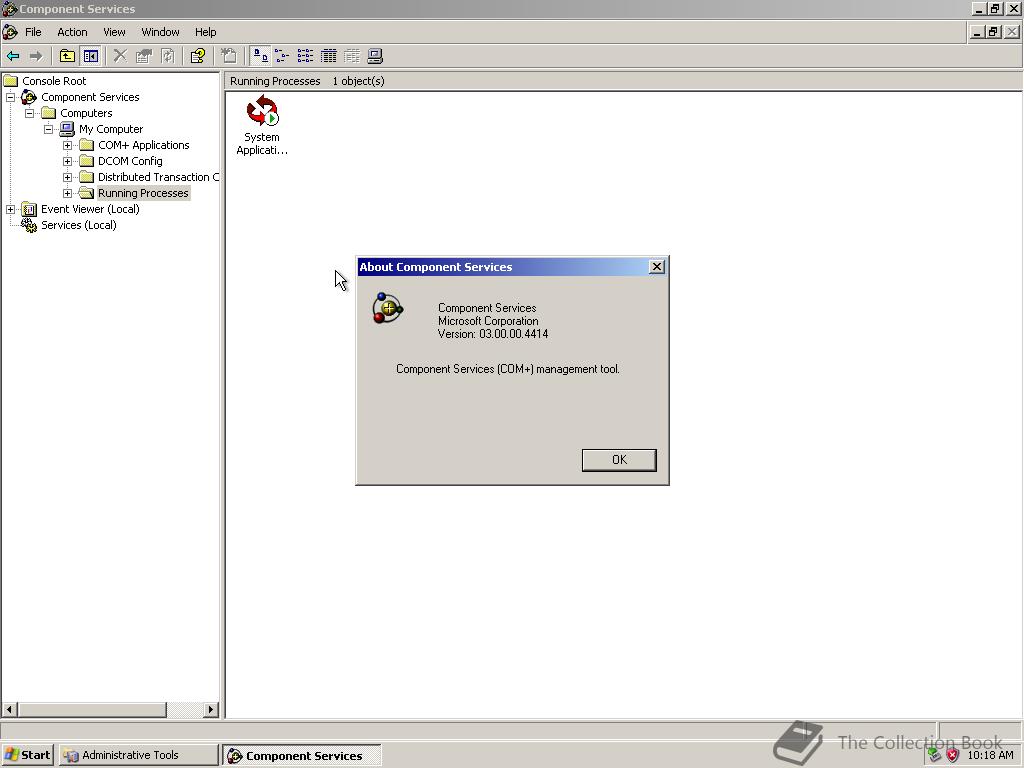Switch to Administrative Tools taskbar button

tap(138, 755)
